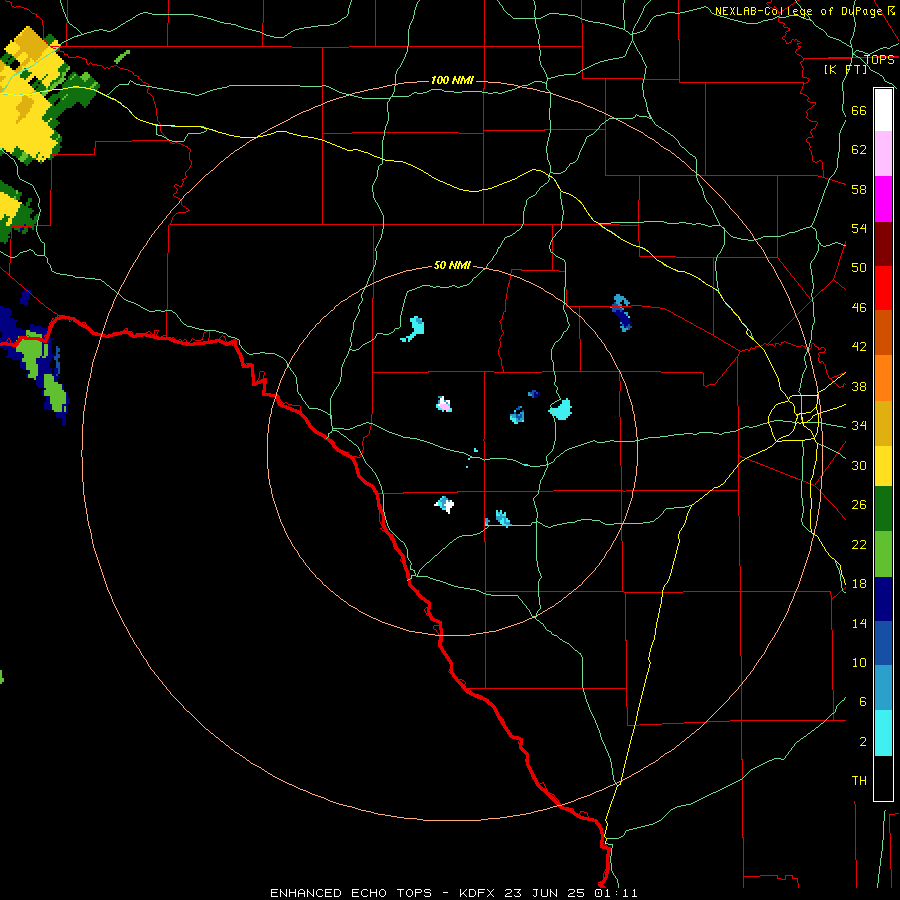Click the magenta legend color band
900x900 pixels.
pos(883,199)
